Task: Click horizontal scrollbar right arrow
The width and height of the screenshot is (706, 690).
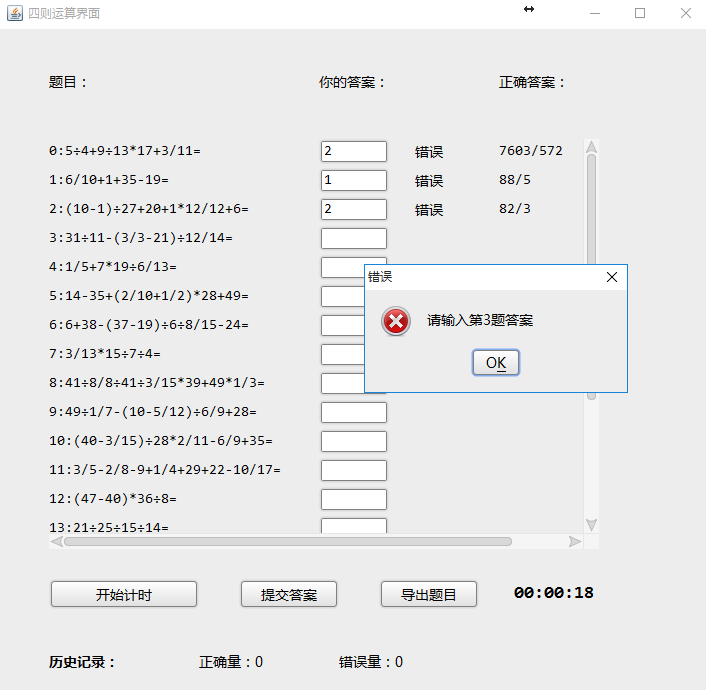Action: tap(575, 541)
